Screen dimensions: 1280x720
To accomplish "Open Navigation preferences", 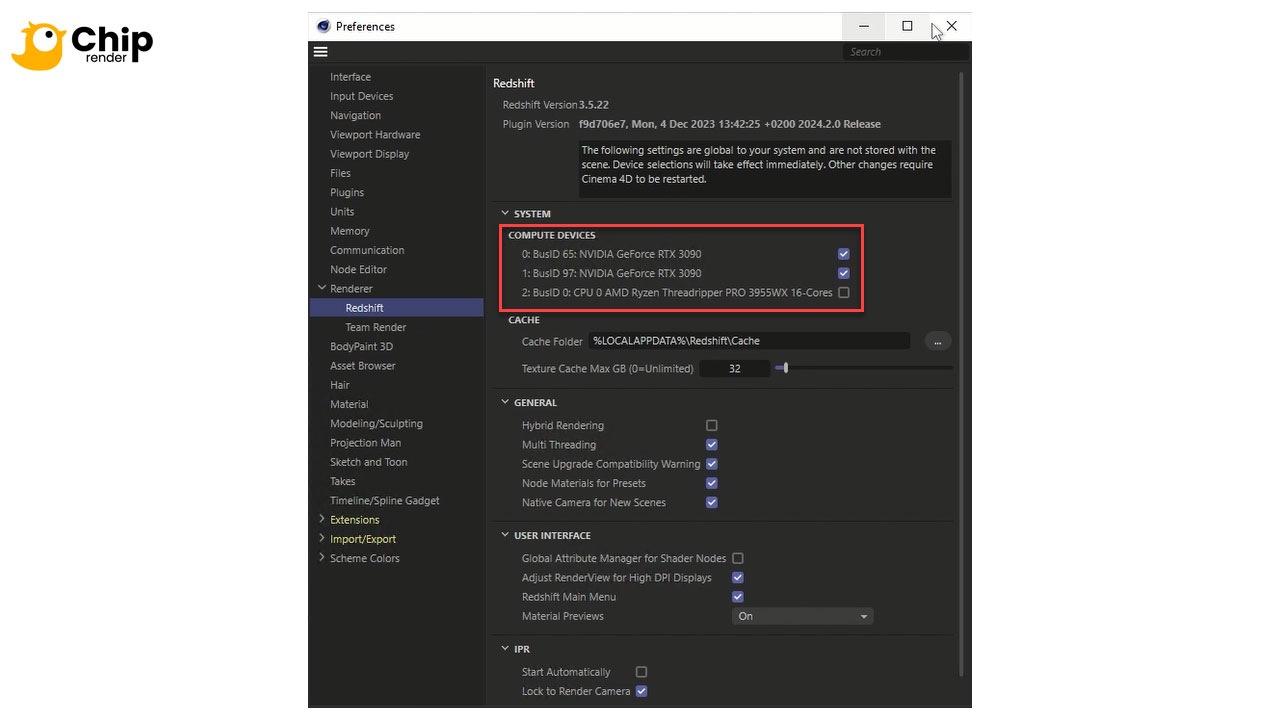I will 356,115.
